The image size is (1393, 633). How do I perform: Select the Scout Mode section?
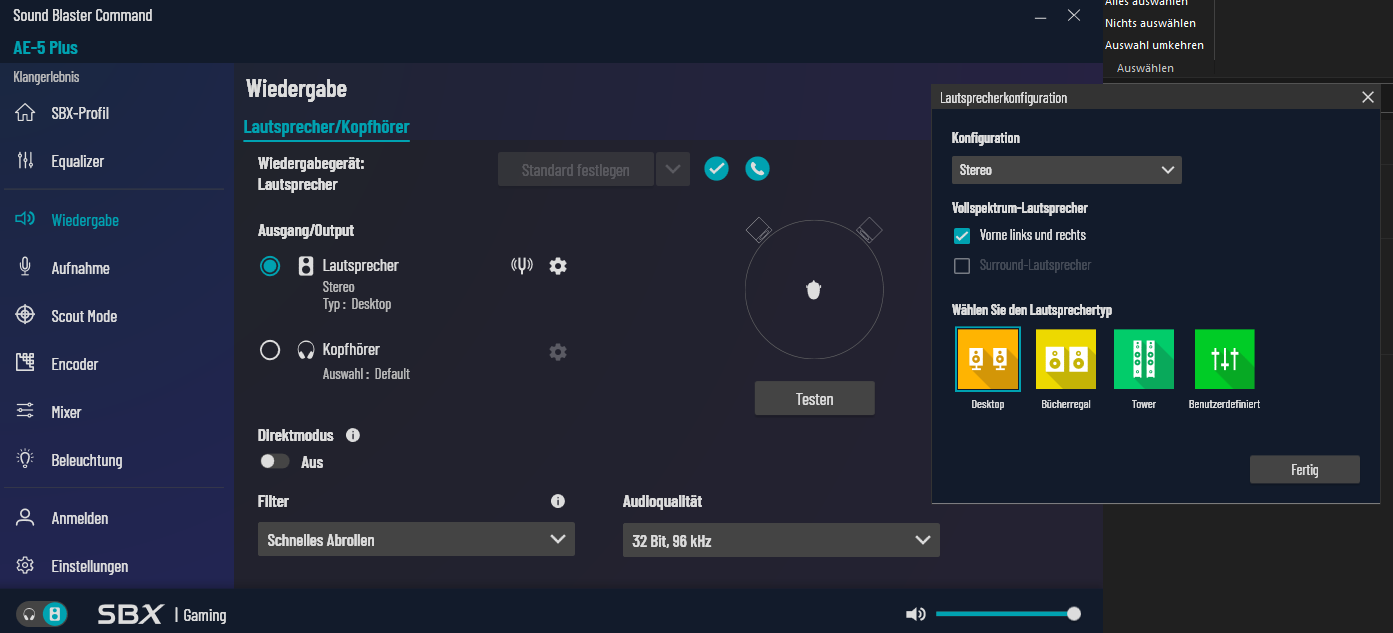click(x=85, y=315)
